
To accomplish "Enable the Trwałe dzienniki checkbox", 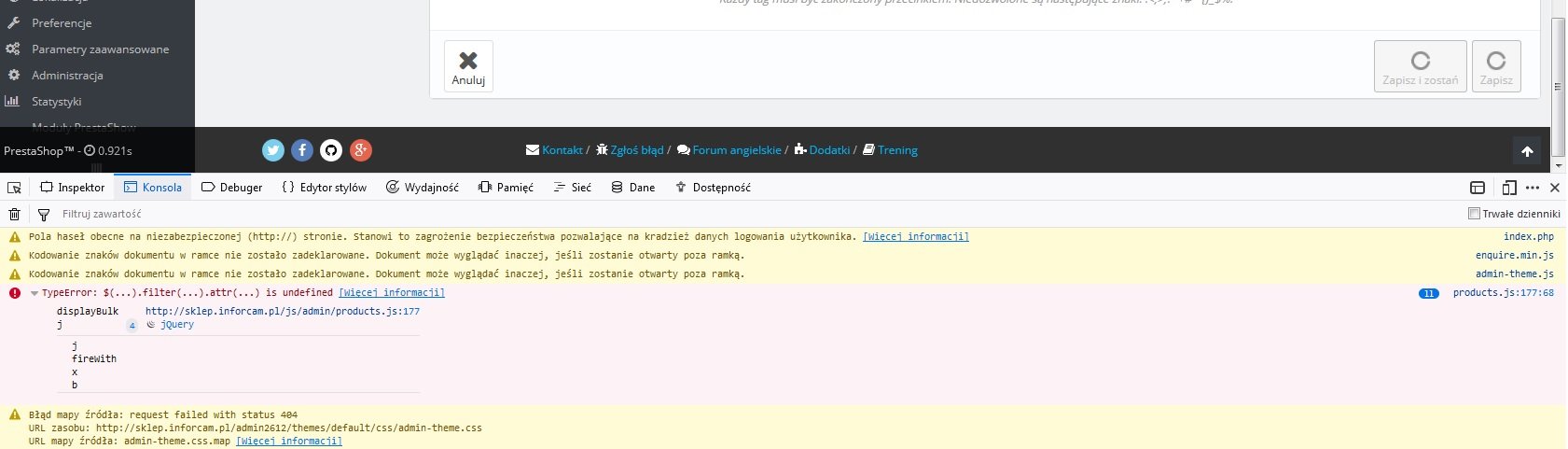I will [x=1474, y=214].
